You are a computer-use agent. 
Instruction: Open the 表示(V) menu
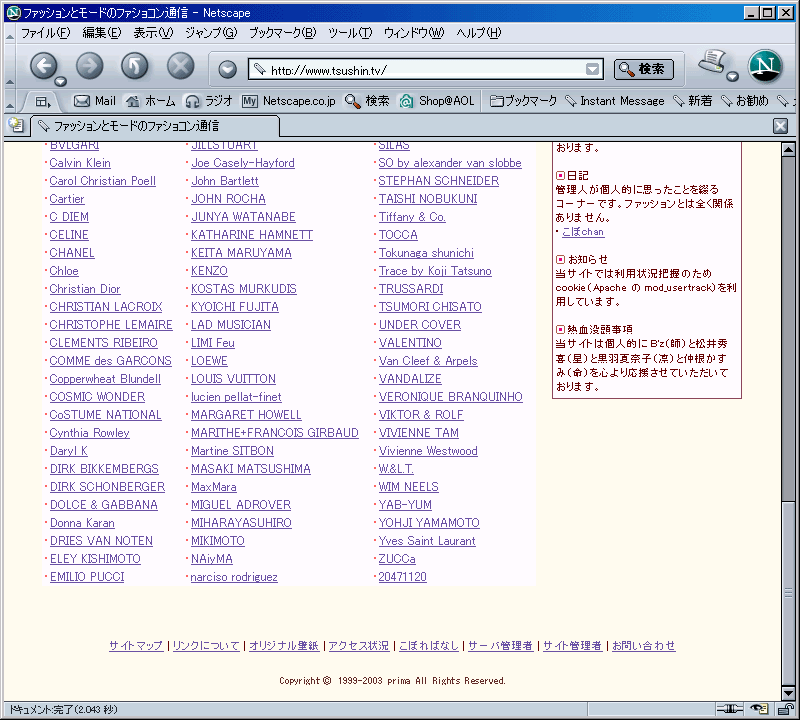[153, 33]
